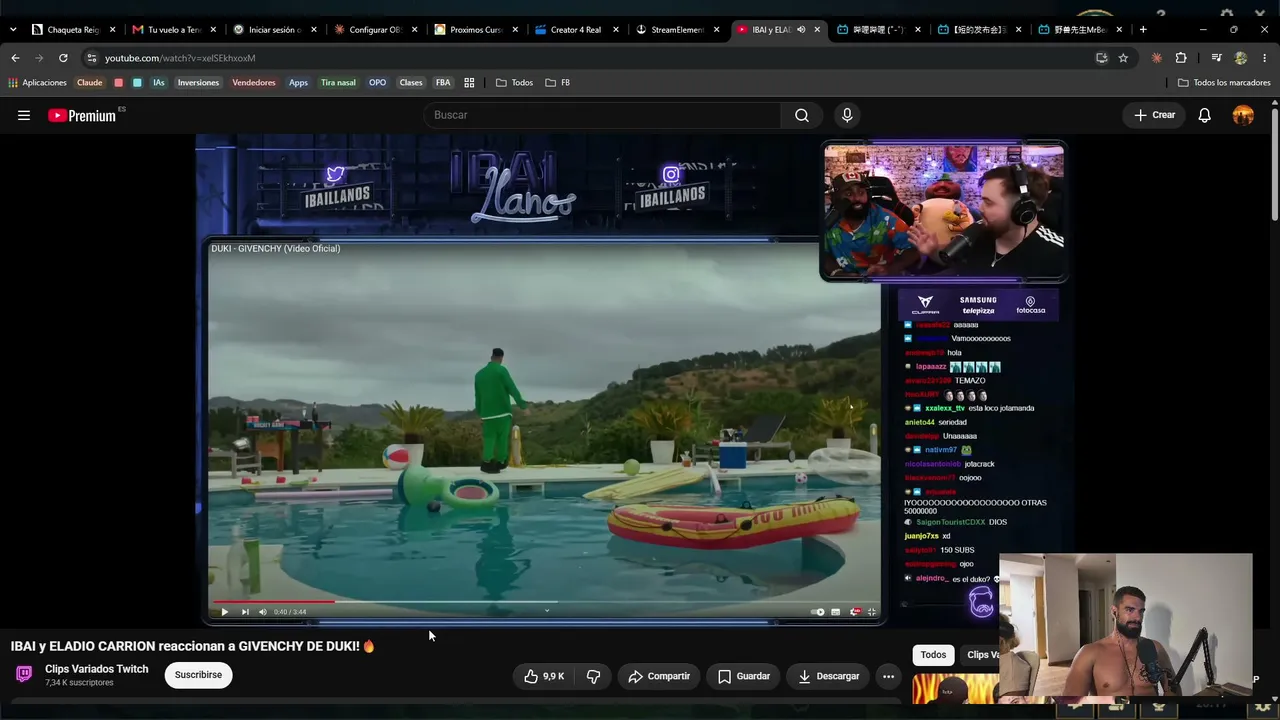This screenshot has height=720, width=1280.
Task: Open YouTube notifications bell
Action: pos(1204,115)
